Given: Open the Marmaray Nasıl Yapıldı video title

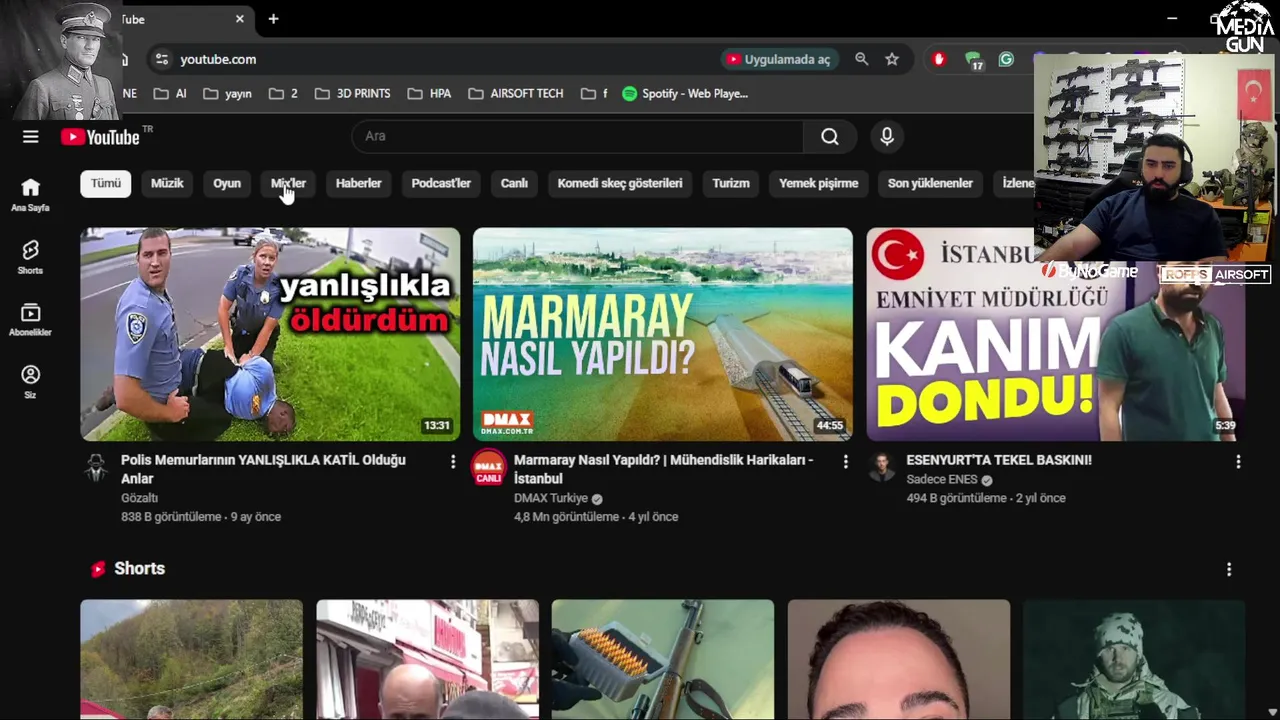Looking at the screenshot, I should tap(663, 469).
